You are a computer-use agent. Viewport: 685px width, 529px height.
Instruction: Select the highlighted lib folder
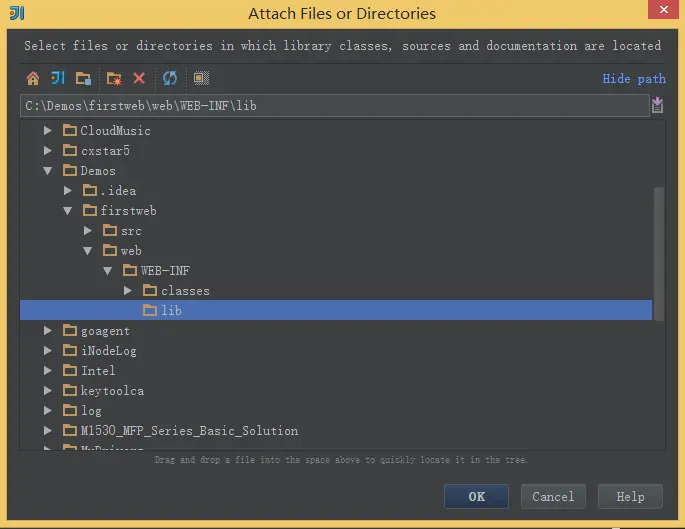tap(336, 310)
